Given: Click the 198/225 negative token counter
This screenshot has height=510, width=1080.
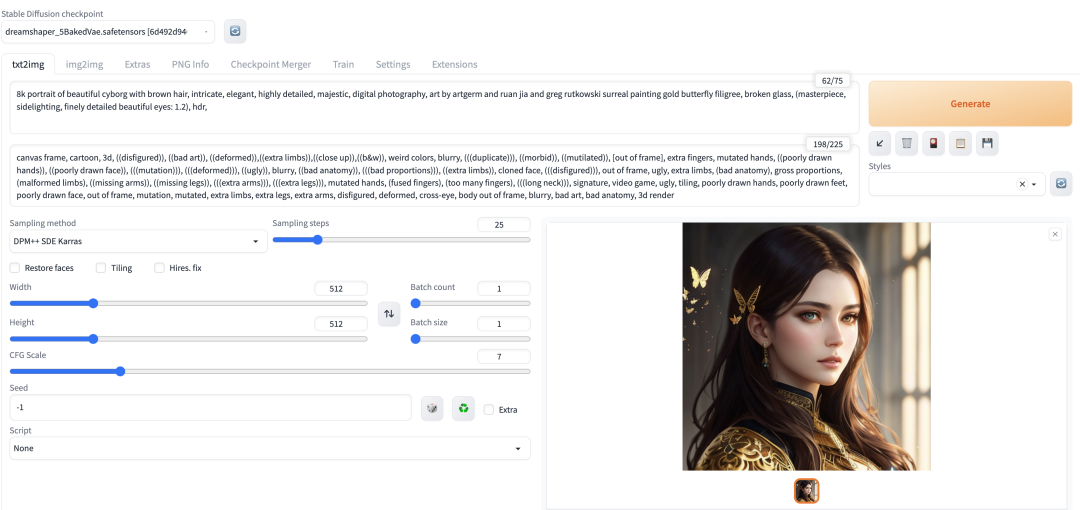Looking at the screenshot, I should 828,144.
